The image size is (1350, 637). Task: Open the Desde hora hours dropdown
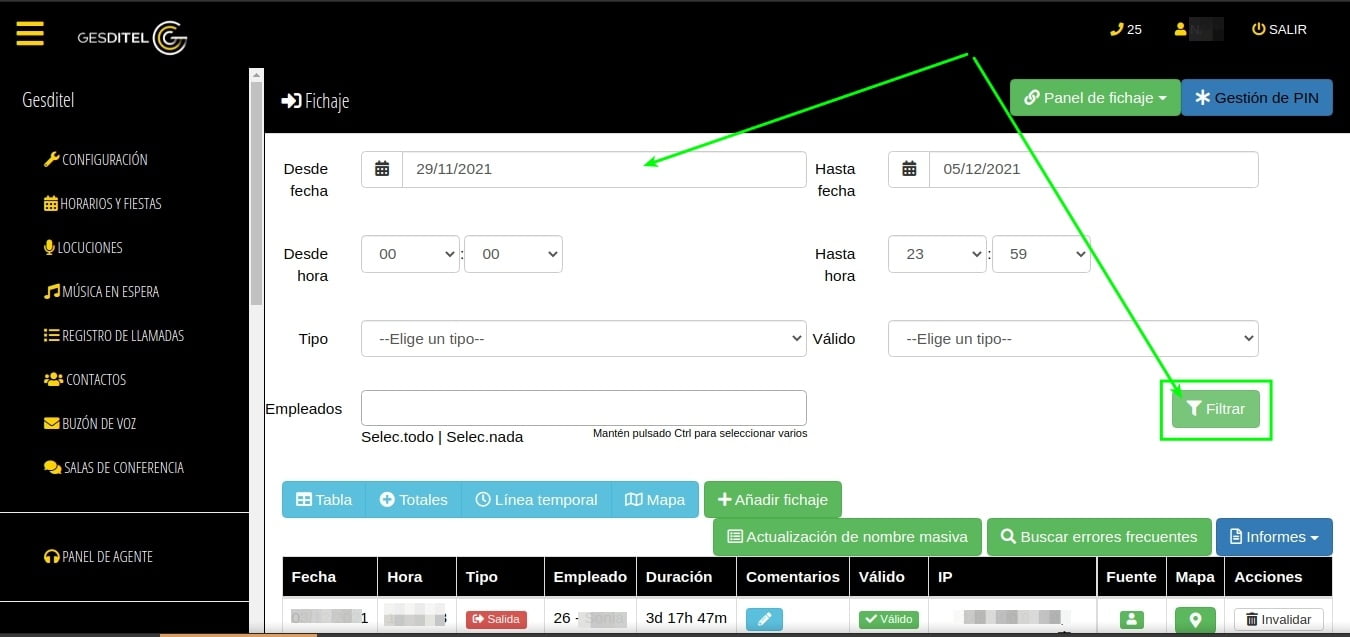[410, 254]
